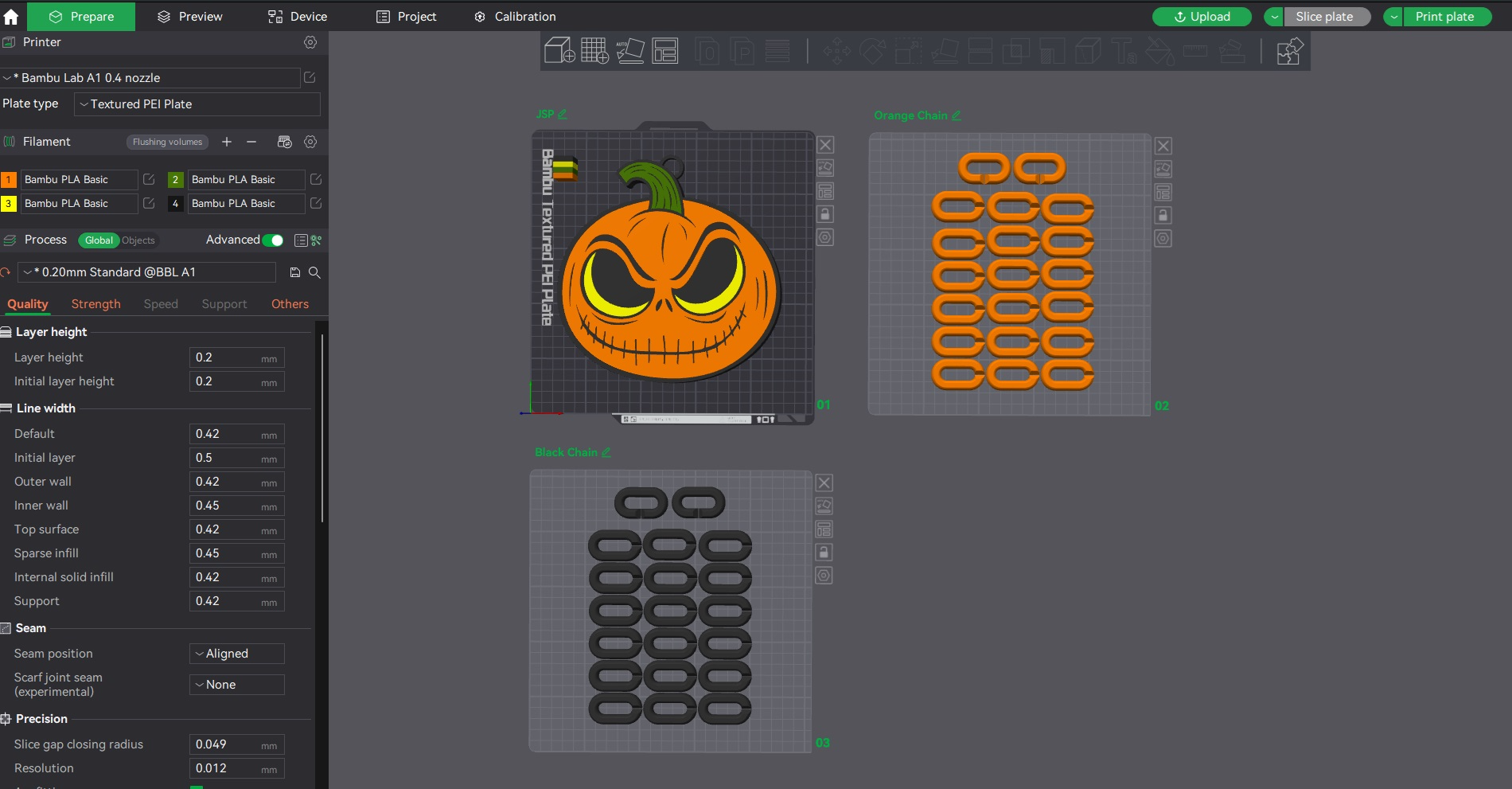Add a filament with plus icon
The height and width of the screenshot is (789, 1512).
(227, 142)
